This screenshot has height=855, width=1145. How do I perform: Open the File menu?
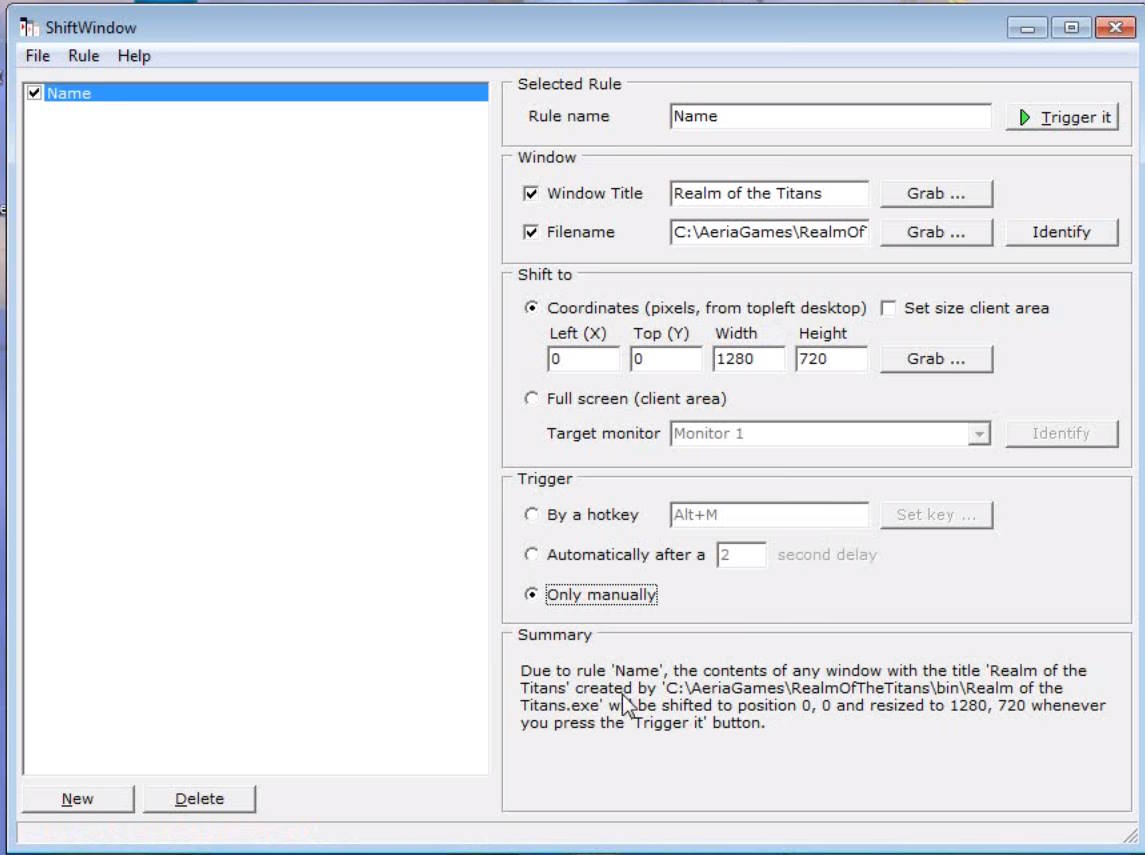click(38, 56)
